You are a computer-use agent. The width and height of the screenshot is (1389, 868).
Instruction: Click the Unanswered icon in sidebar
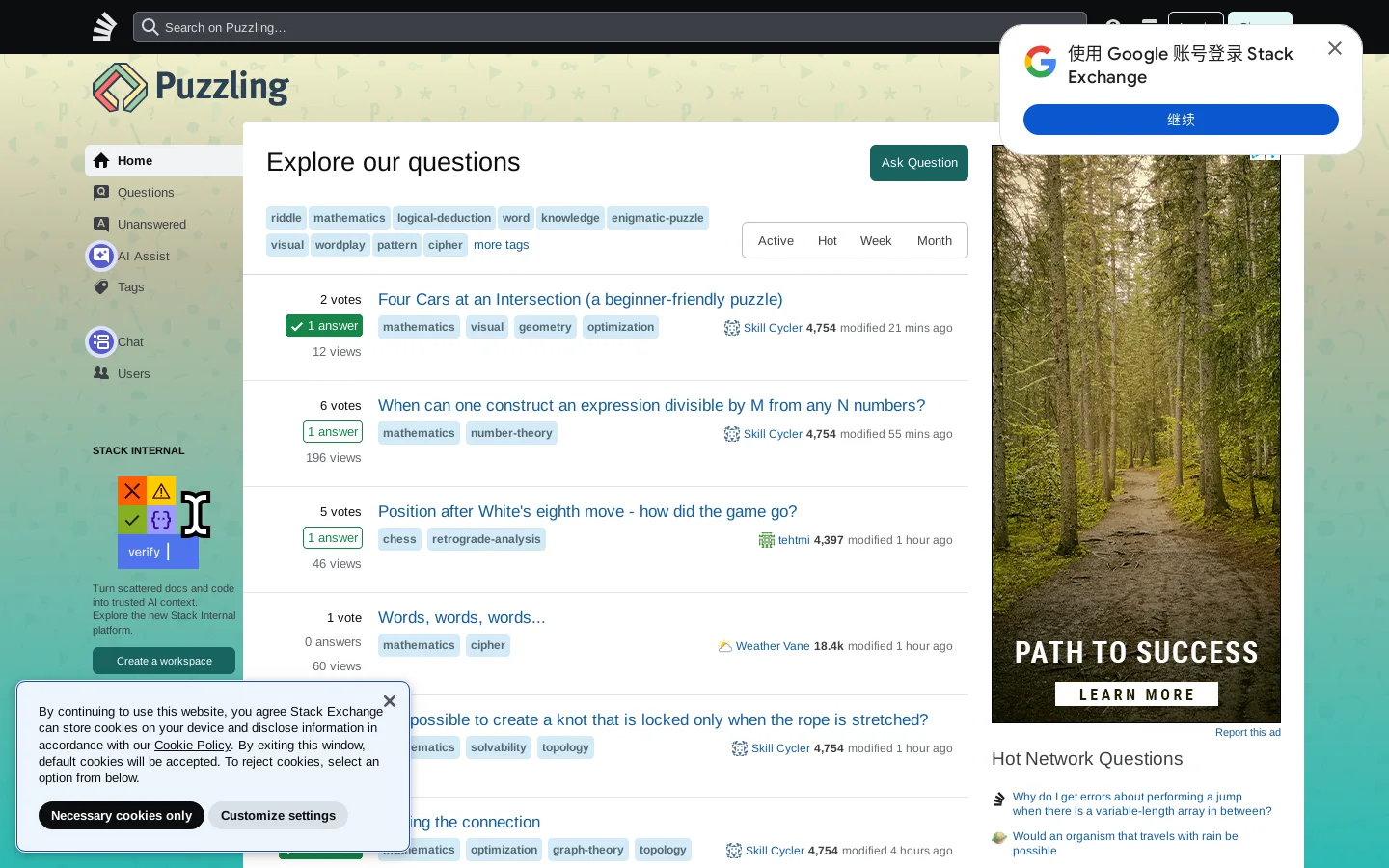[101, 224]
